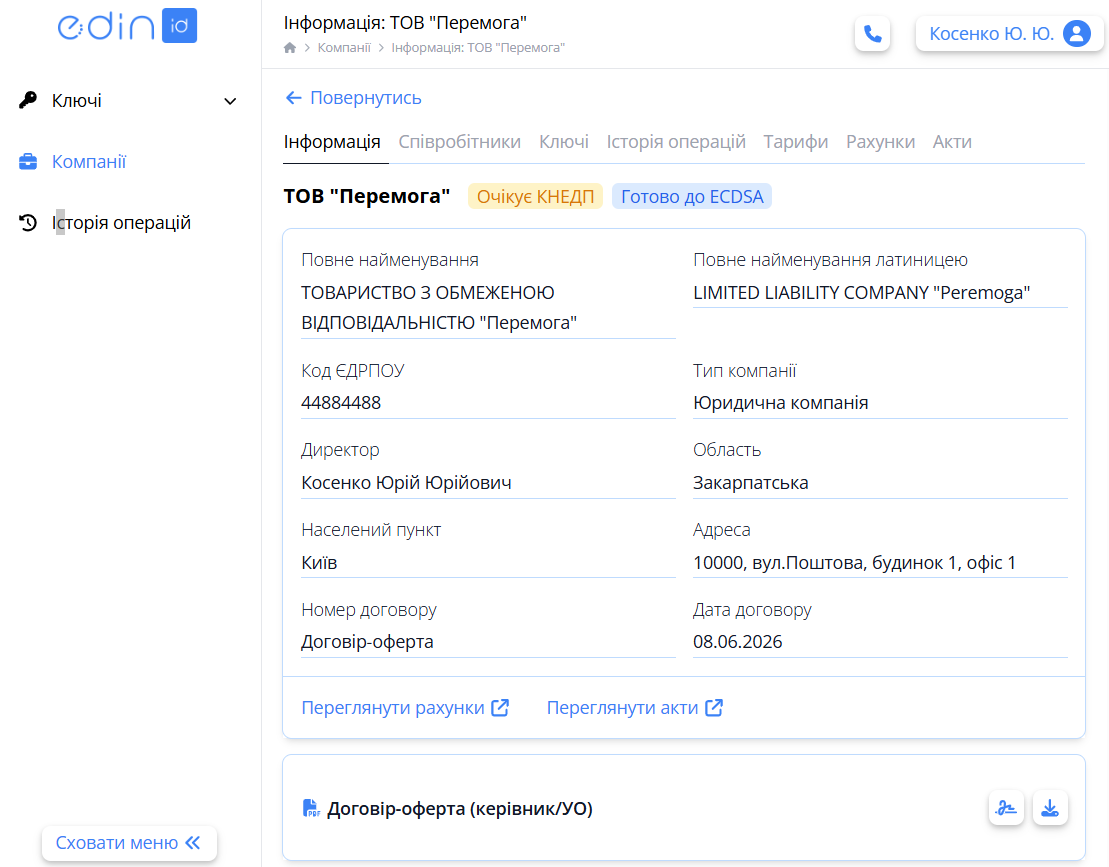This screenshot has height=867, width=1109.
Task: Click the phone call icon button
Action: click(x=872, y=34)
